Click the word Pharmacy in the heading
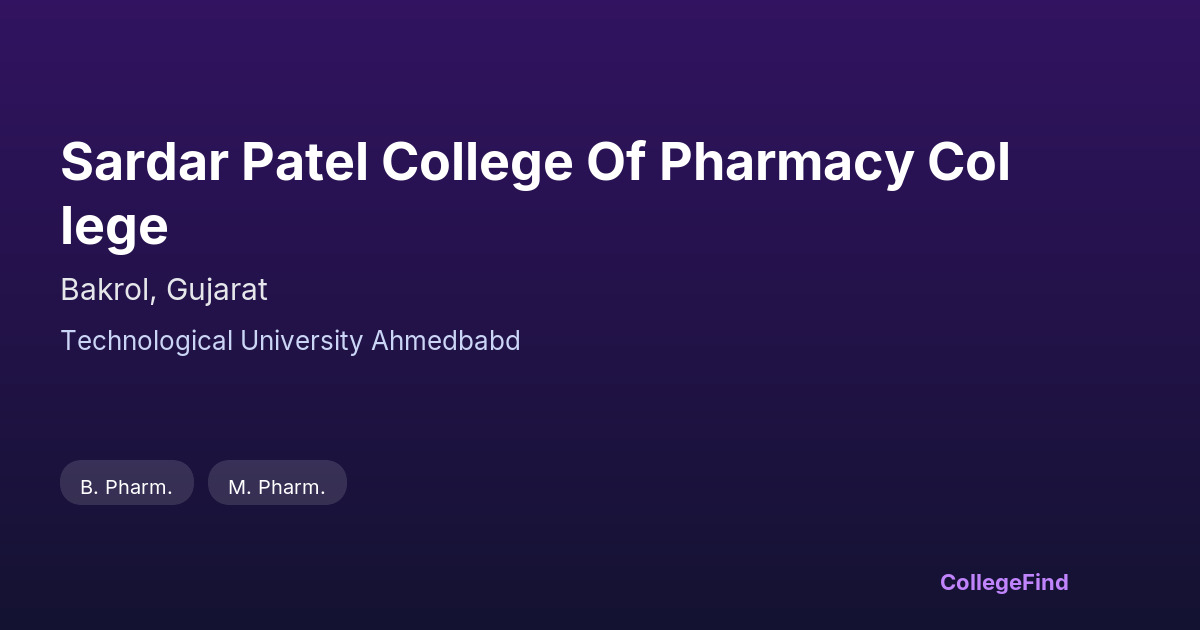 click(x=785, y=163)
